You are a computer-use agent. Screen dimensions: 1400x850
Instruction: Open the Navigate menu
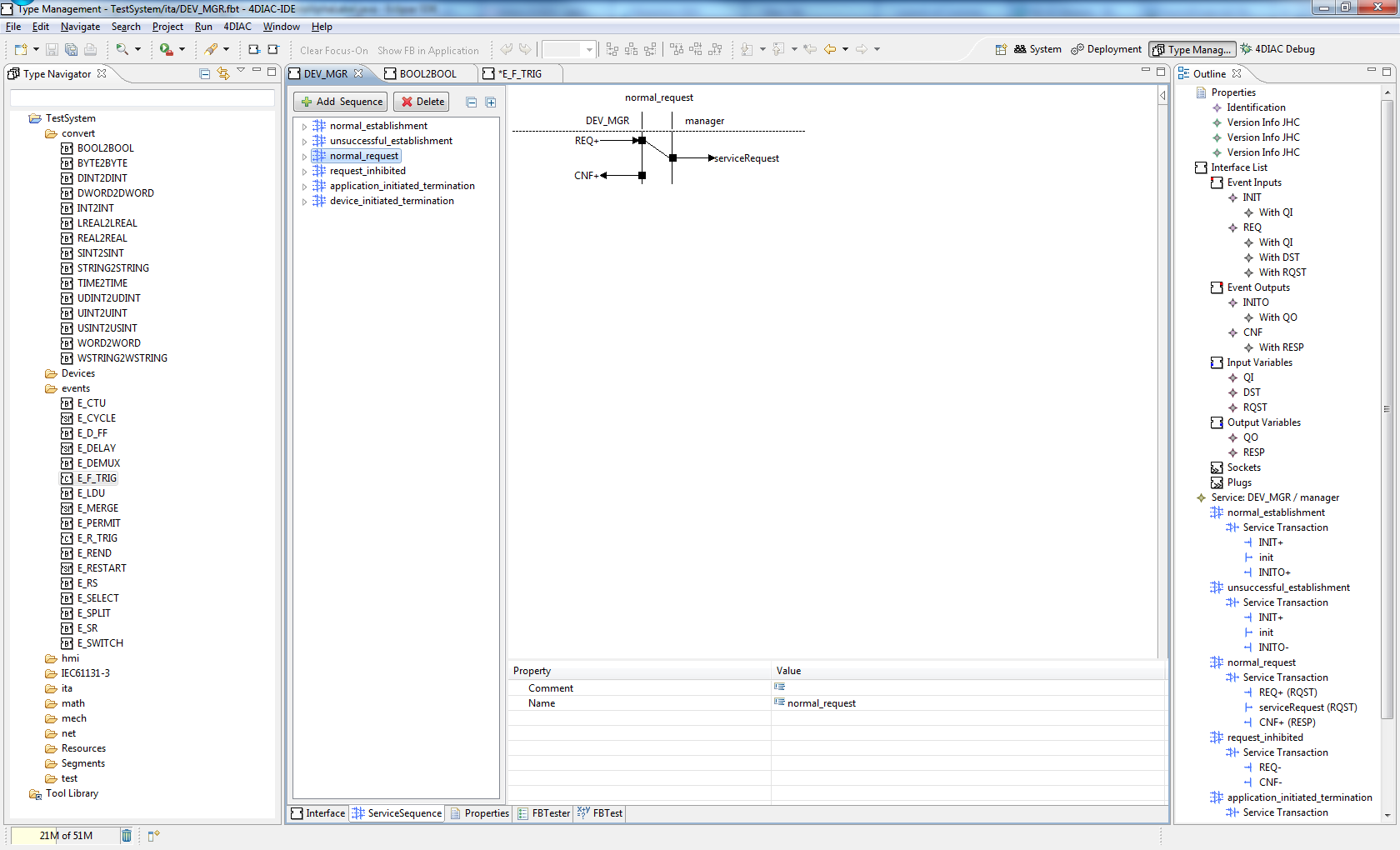click(x=80, y=27)
